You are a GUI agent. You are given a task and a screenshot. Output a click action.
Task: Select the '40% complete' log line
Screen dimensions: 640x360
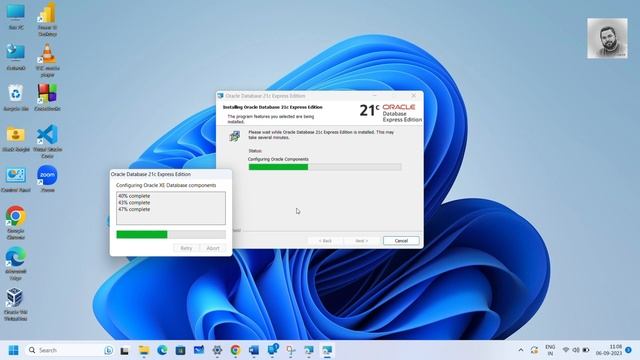coord(134,196)
